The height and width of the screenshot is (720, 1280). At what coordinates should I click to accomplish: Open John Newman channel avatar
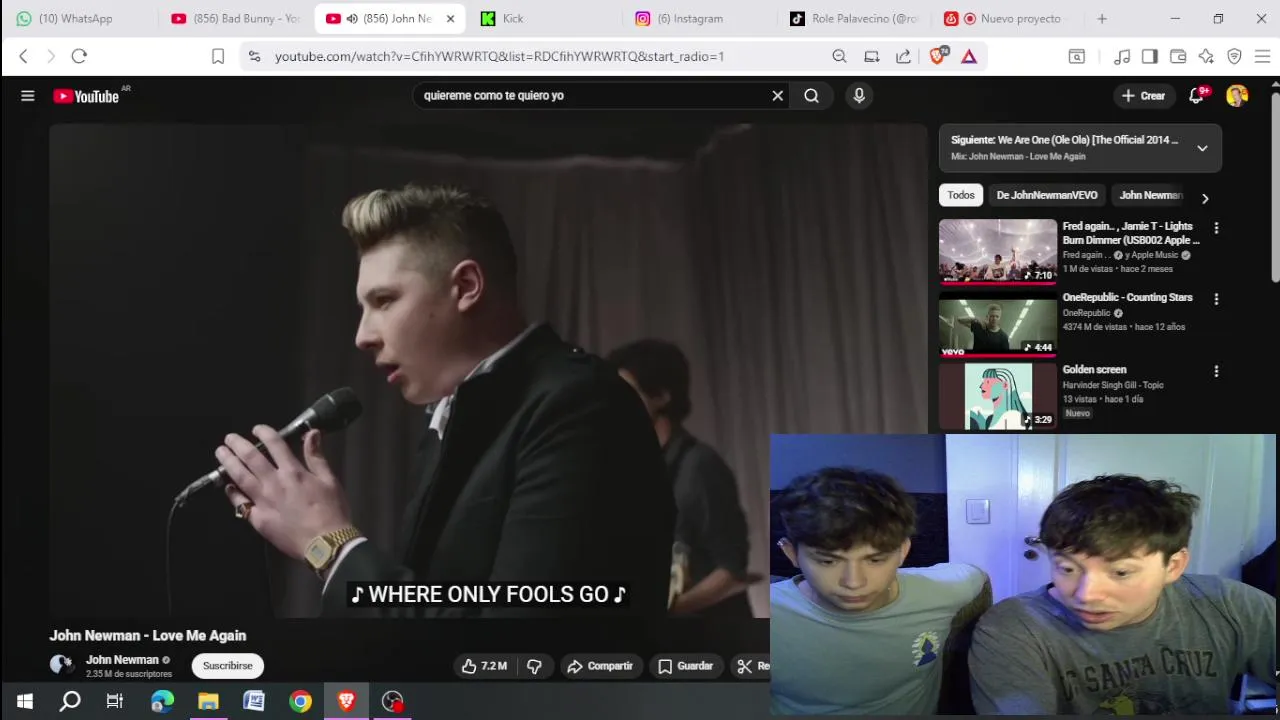[61, 664]
